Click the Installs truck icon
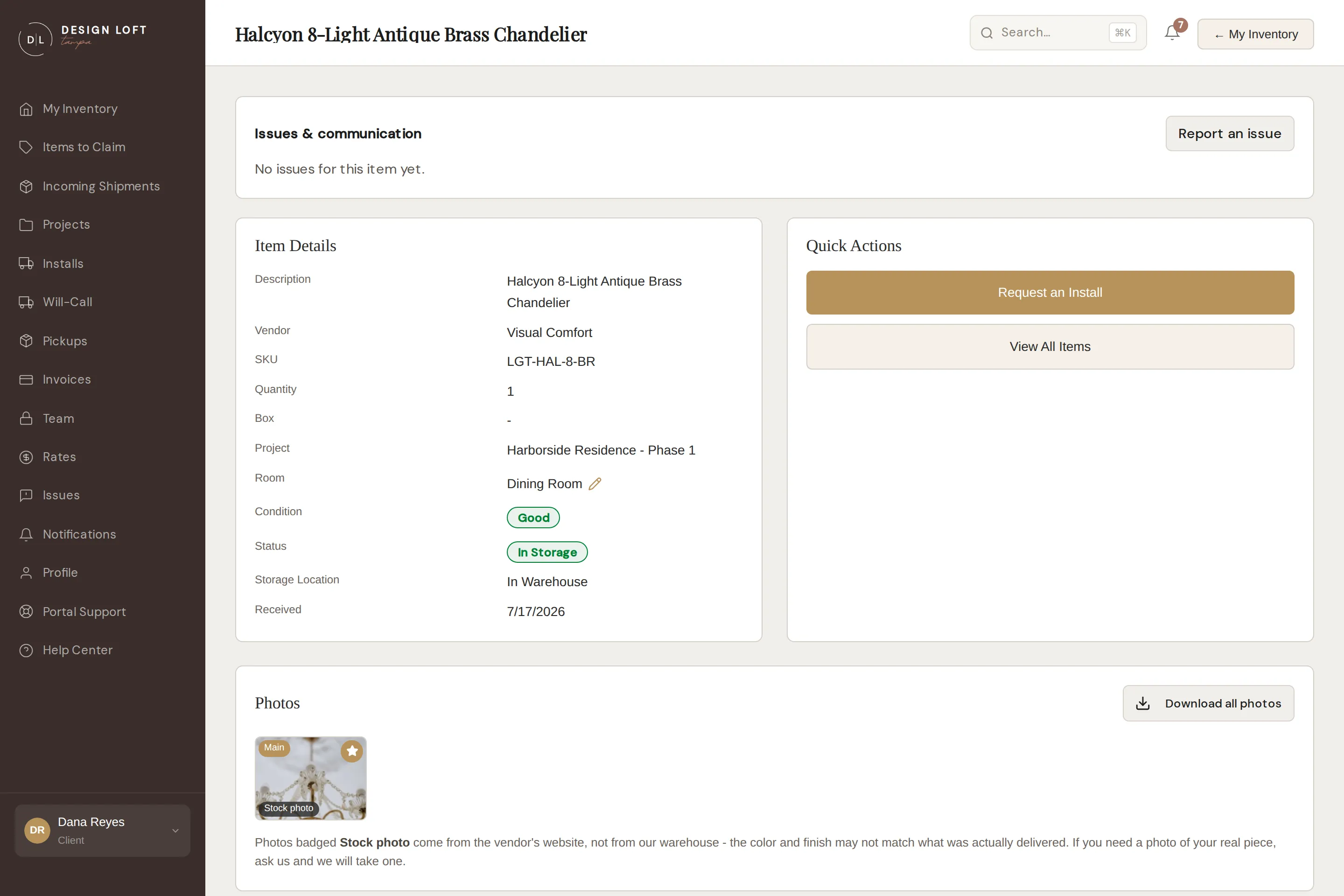The height and width of the screenshot is (896, 1344). click(x=26, y=263)
